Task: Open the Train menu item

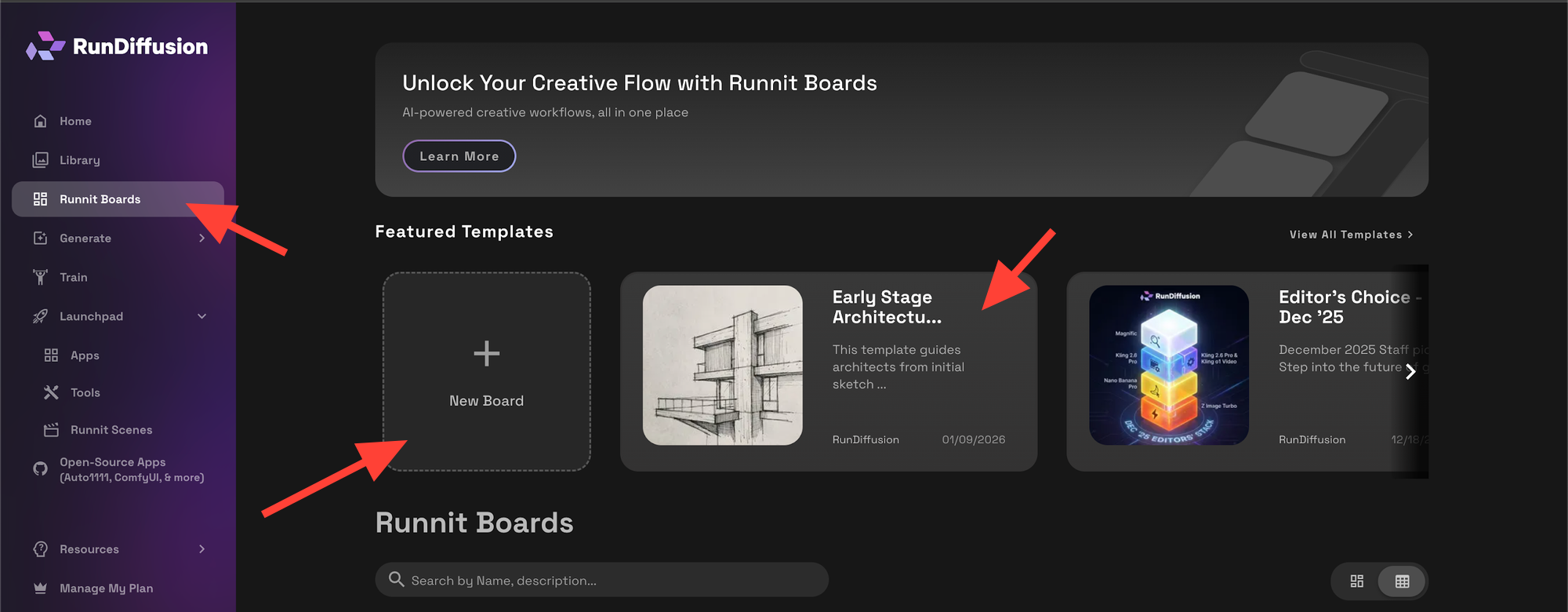Action: tap(118, 277)
